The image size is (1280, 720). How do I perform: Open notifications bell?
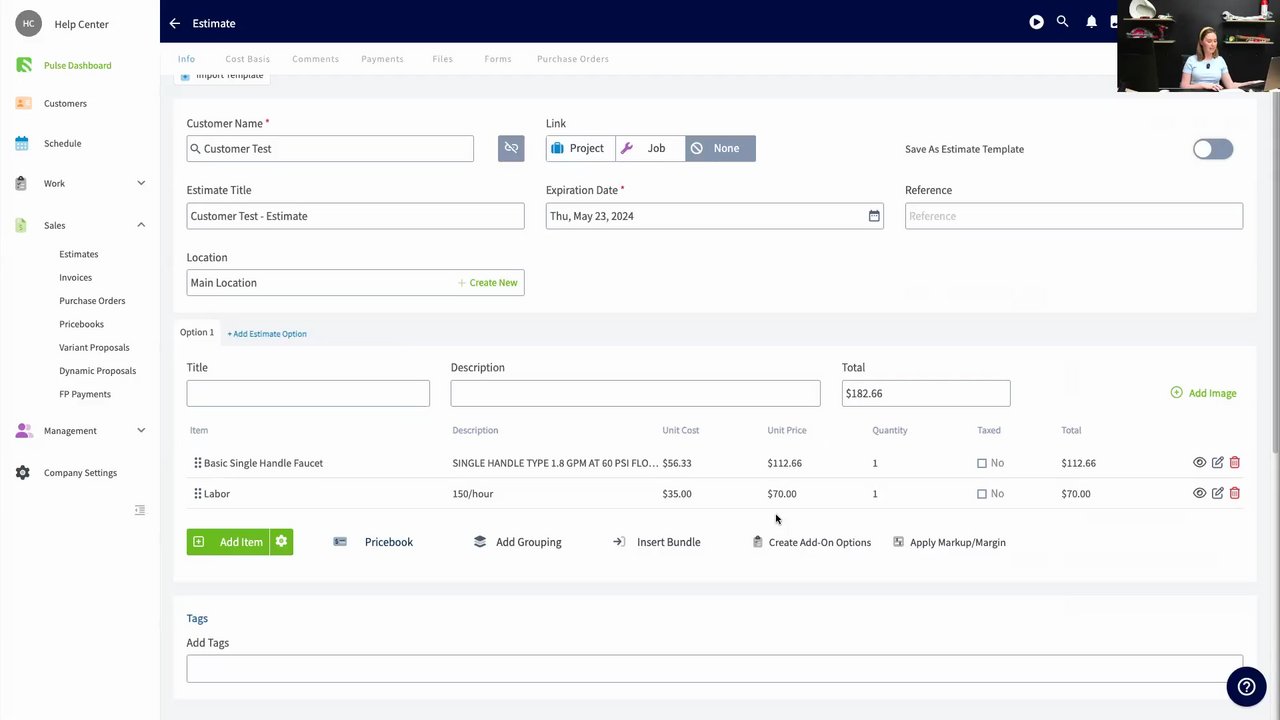tap(1091, 22)
